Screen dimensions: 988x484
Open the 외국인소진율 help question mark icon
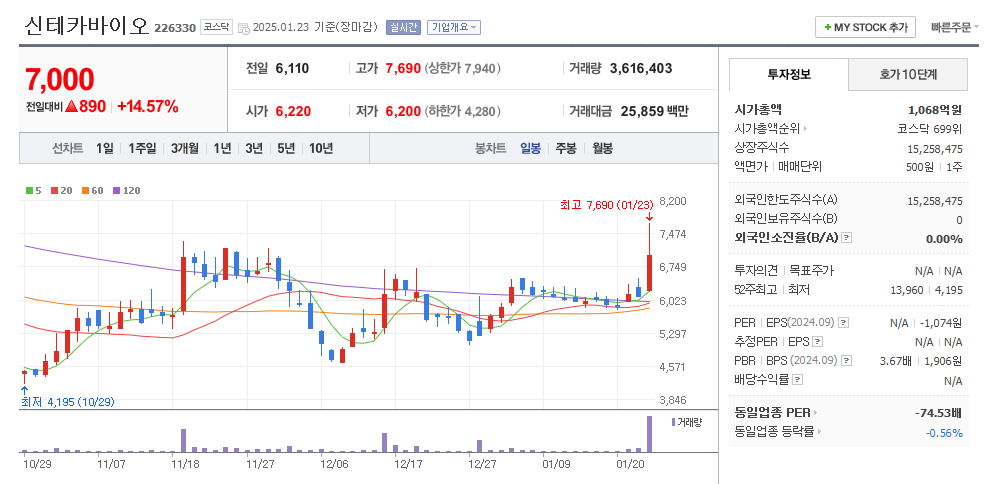pyautogui.click(x=847, y=238)
